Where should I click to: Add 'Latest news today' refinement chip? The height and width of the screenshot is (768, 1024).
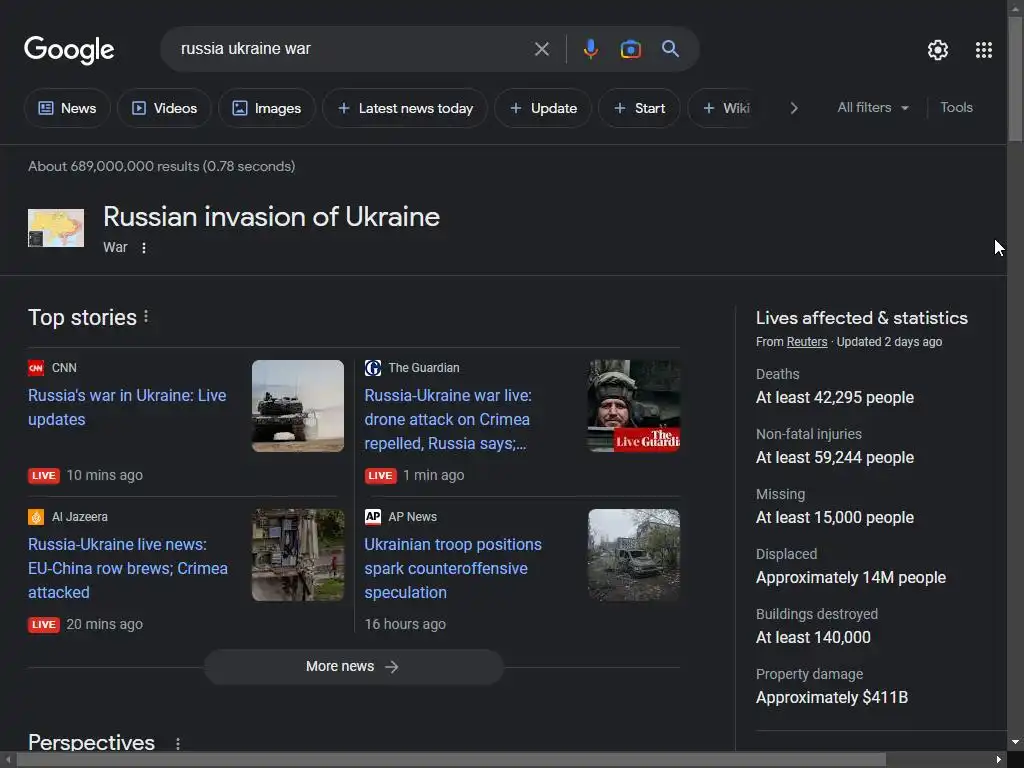[x=405, y=108]
